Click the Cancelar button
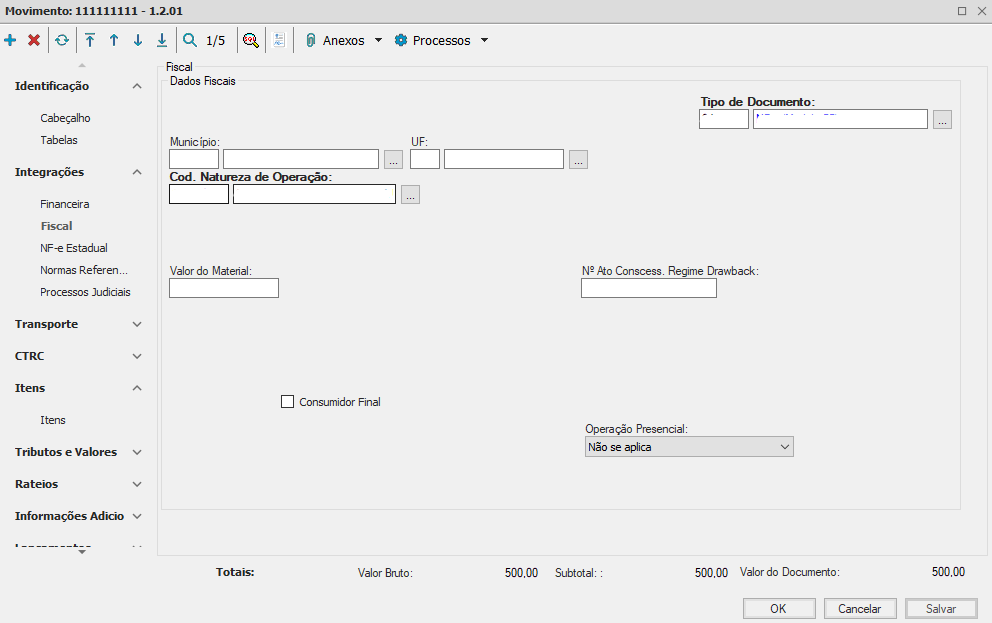The image size is (992, 623). (860, 609)
